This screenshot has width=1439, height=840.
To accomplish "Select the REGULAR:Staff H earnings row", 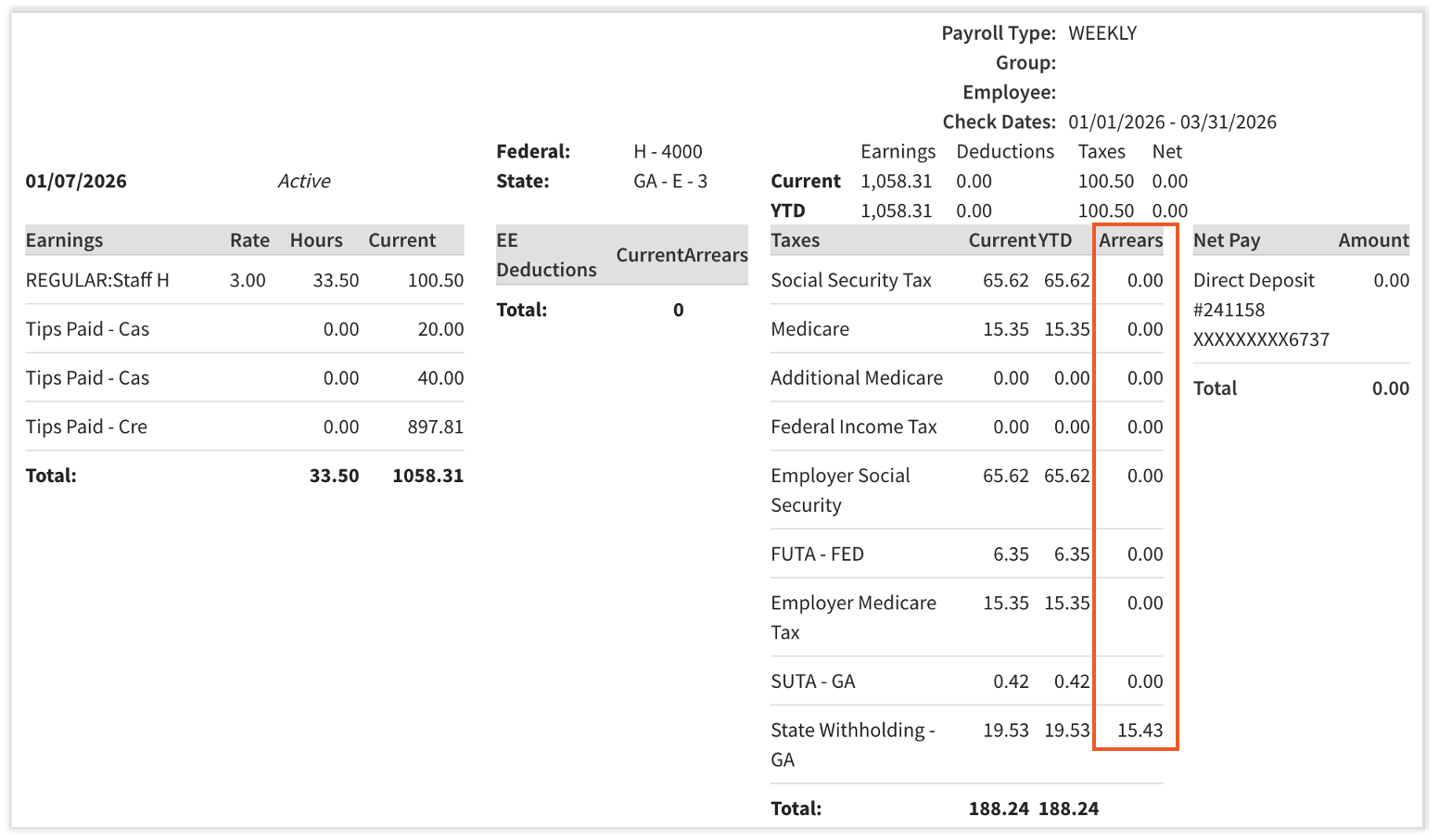I will [x=97, y=280].
